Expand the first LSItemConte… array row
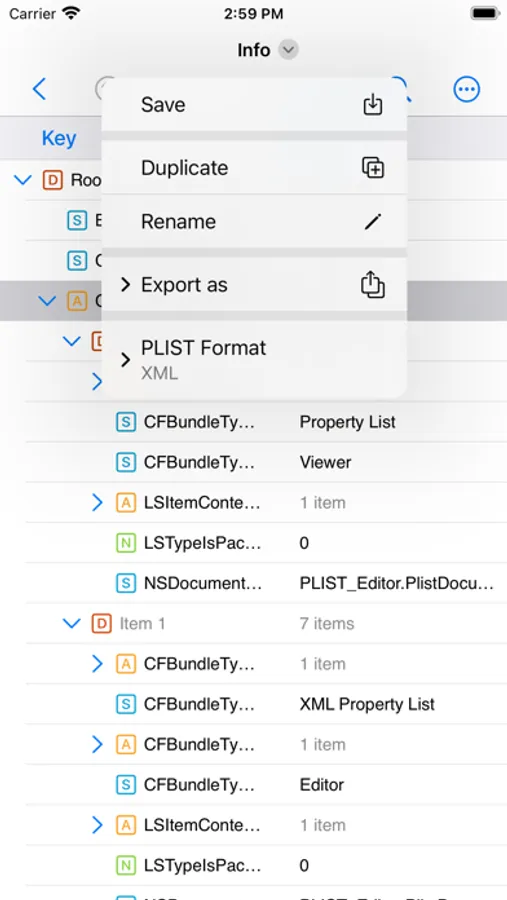The image size is (507, 900). [97, 502]
